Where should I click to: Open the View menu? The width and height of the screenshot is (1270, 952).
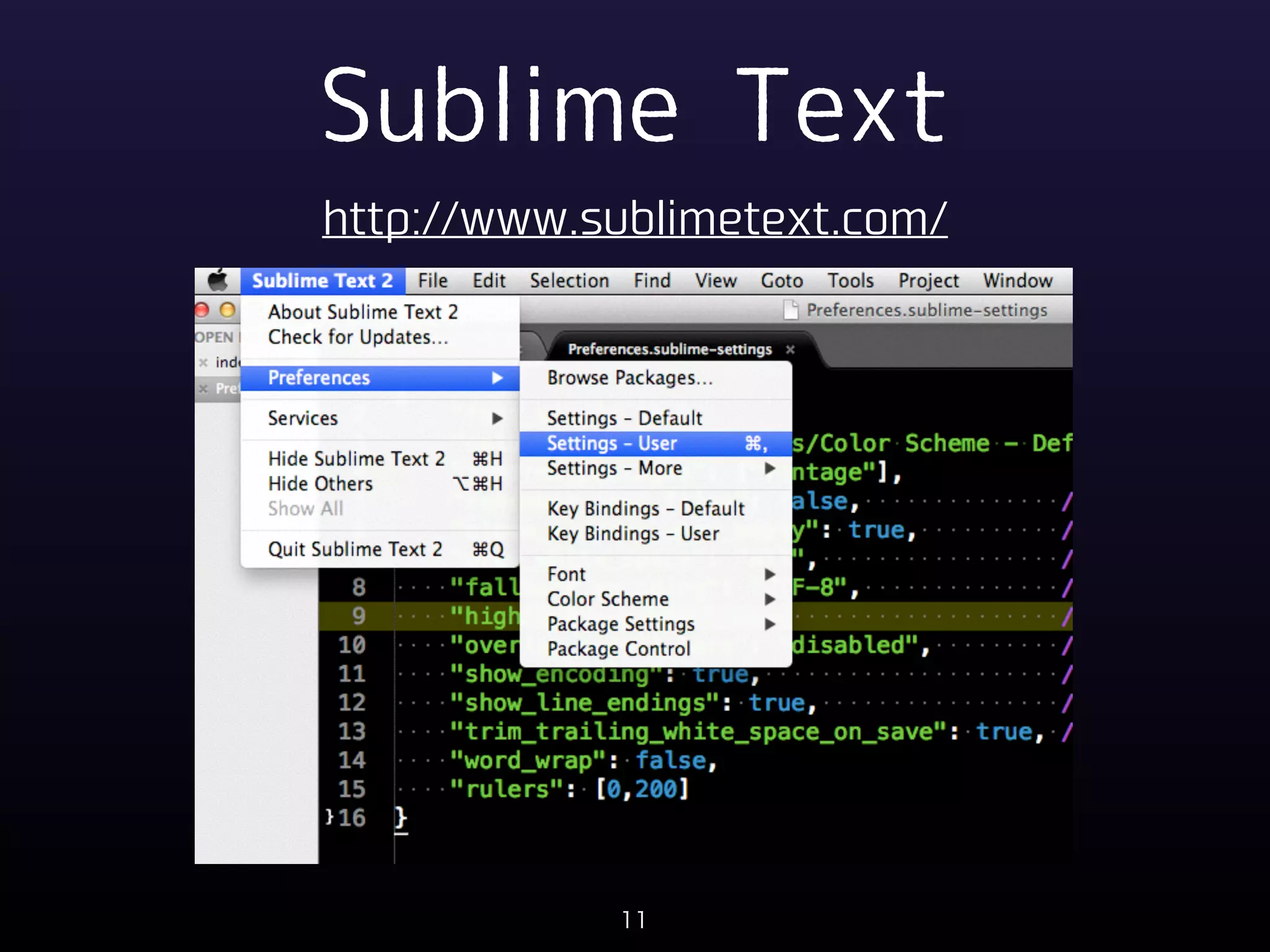click(716, 281)
